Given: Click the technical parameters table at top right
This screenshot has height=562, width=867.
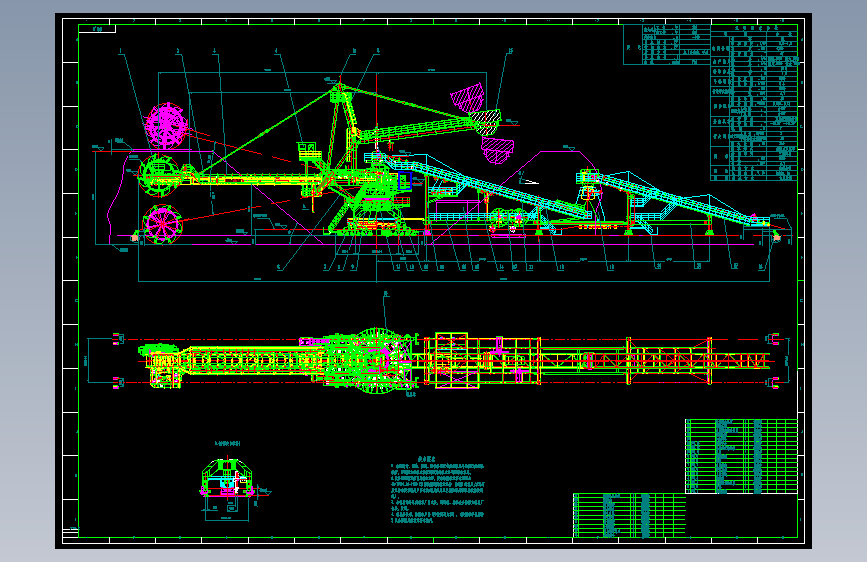Looking at the screenshot, I should coord(754,102).
